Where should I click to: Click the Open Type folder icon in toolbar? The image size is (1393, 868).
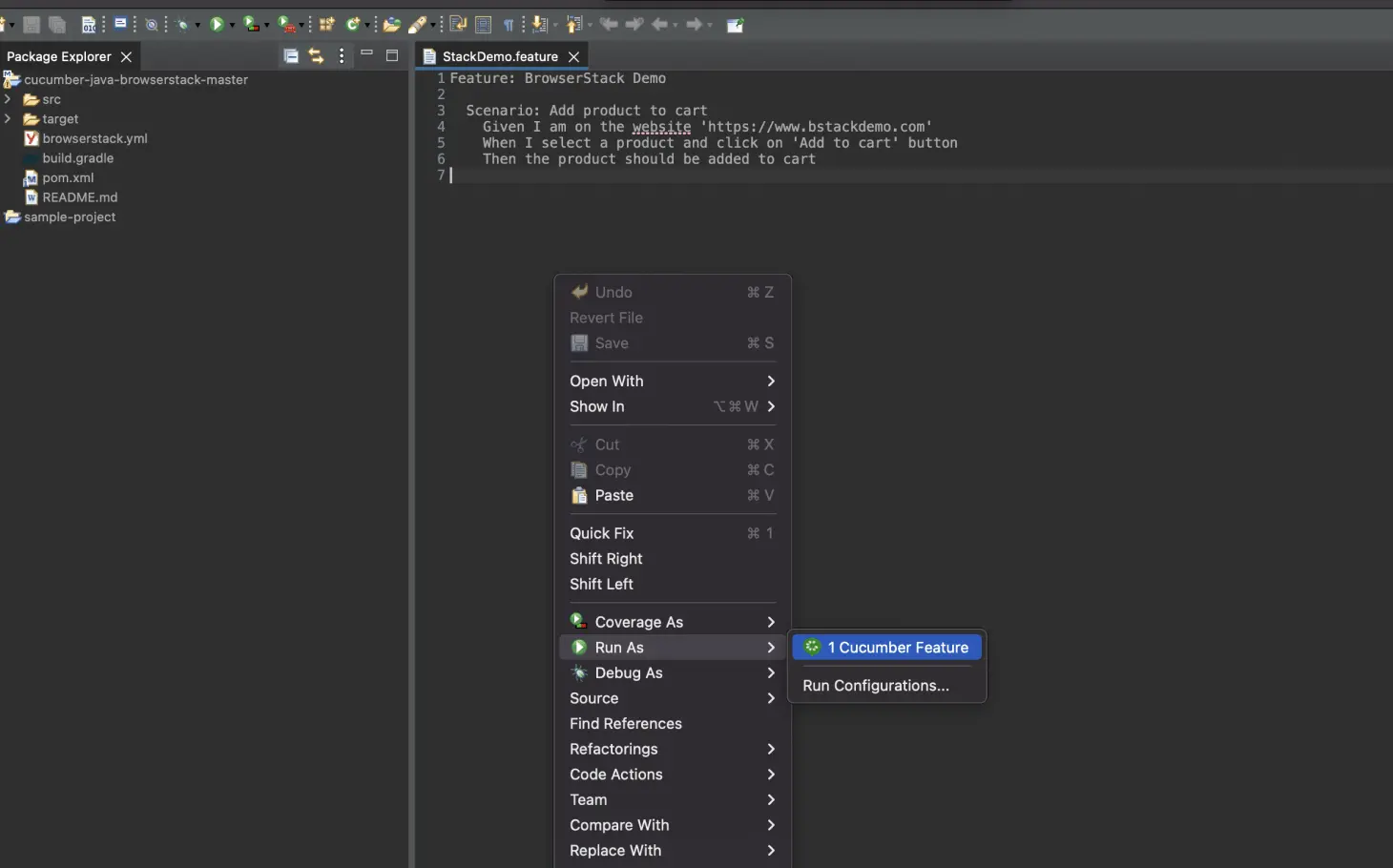(391, 25)
